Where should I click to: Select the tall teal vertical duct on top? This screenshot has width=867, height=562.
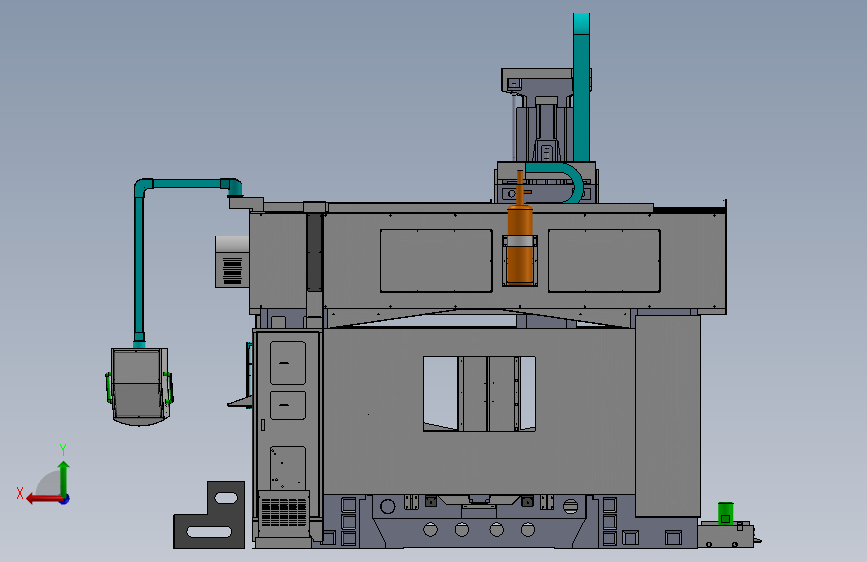coord(581,87)
